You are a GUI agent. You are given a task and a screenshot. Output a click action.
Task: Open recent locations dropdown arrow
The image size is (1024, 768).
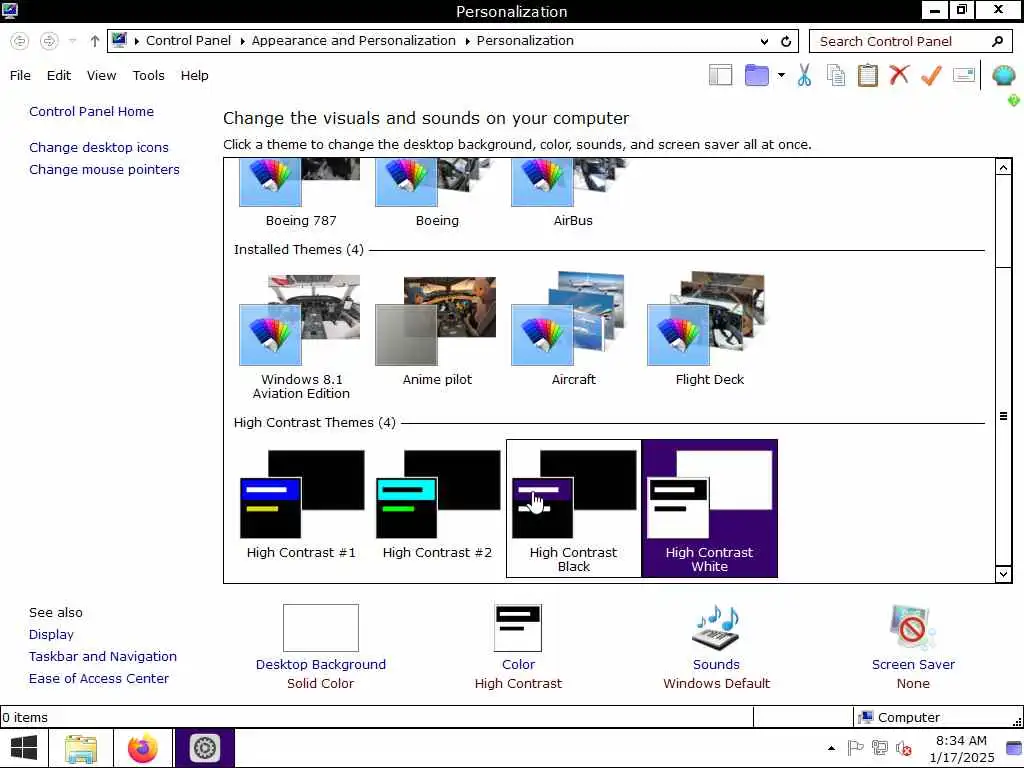pos(72,41)
